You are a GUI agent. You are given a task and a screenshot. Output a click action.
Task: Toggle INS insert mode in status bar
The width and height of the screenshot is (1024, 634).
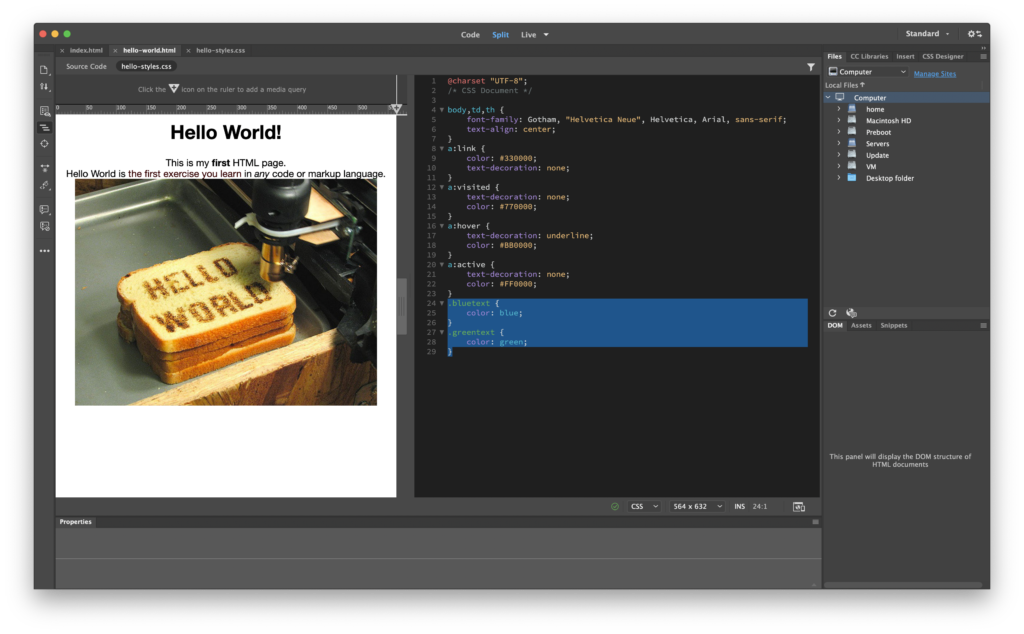(x=739, y=507)
